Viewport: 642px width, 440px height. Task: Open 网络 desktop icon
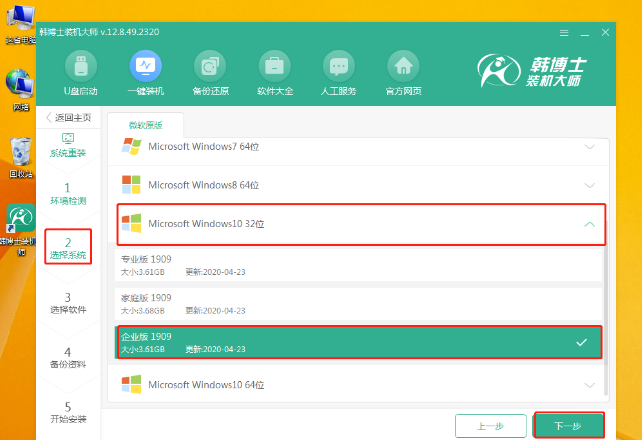(20, 90)
